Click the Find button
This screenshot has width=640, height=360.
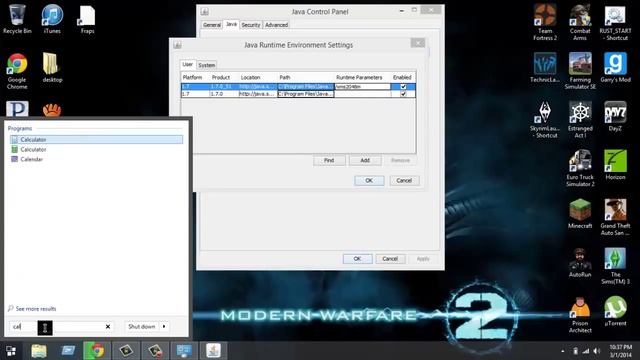(x=329, y=160)
